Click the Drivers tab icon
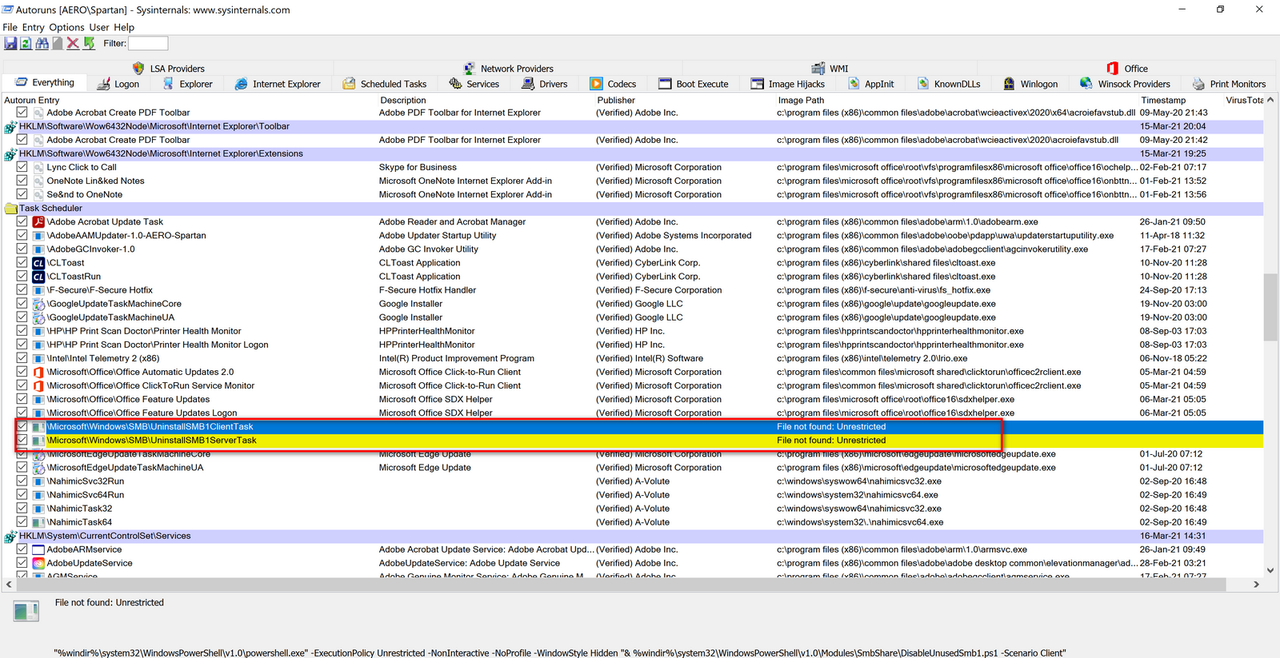 [x=527, y=84]
